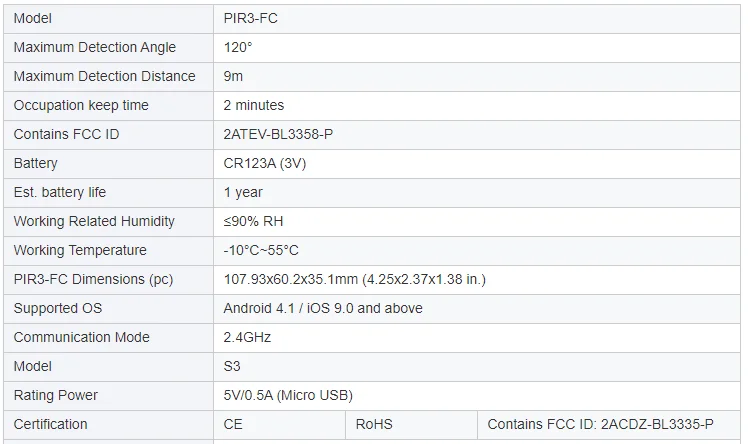The width and height of the screenshot is (750, 444).
Task: Select the Occupation keep time label
Action: [x=81, y=105]
